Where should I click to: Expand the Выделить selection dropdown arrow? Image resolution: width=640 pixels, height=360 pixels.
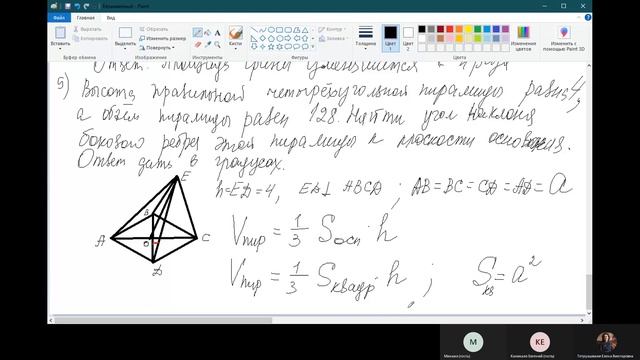click(125, 49)
